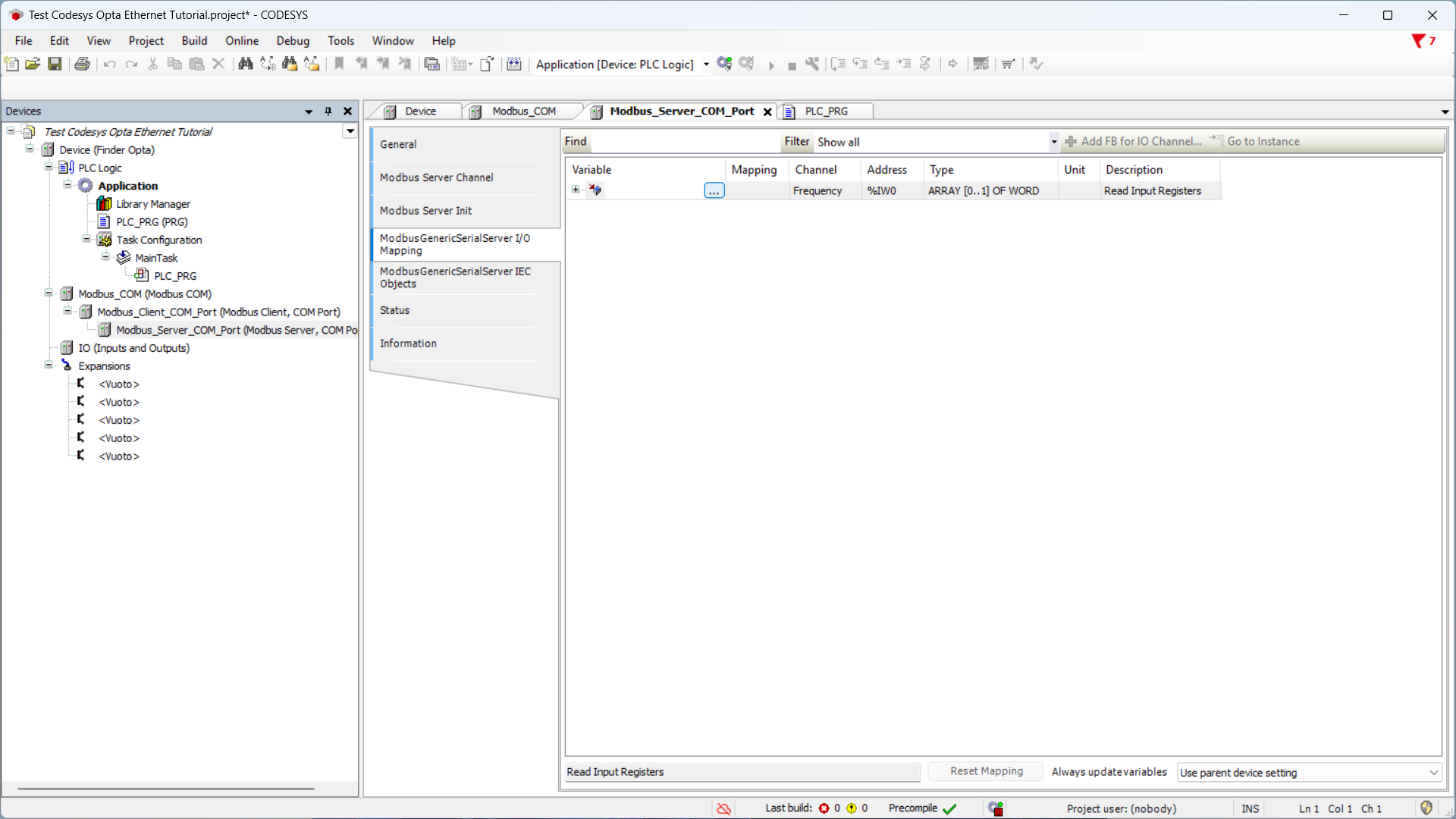Screen dimensions: 1456x819
Task: Pin the Devices panel with pushpin
Action: point(328,111)
